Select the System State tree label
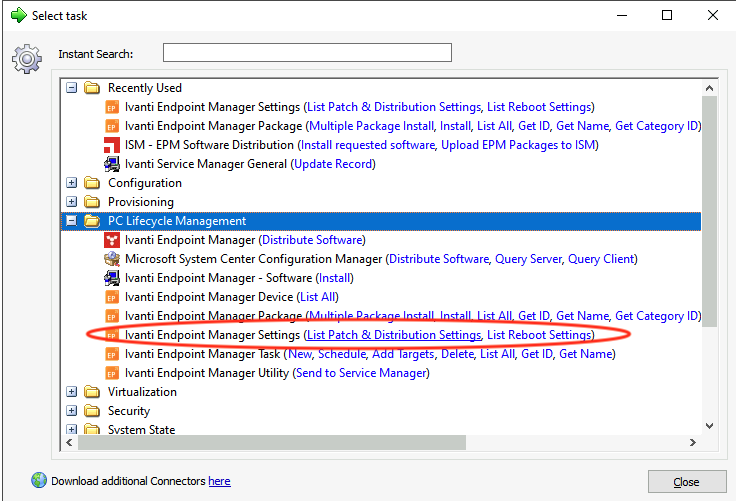 click(141, 429)
